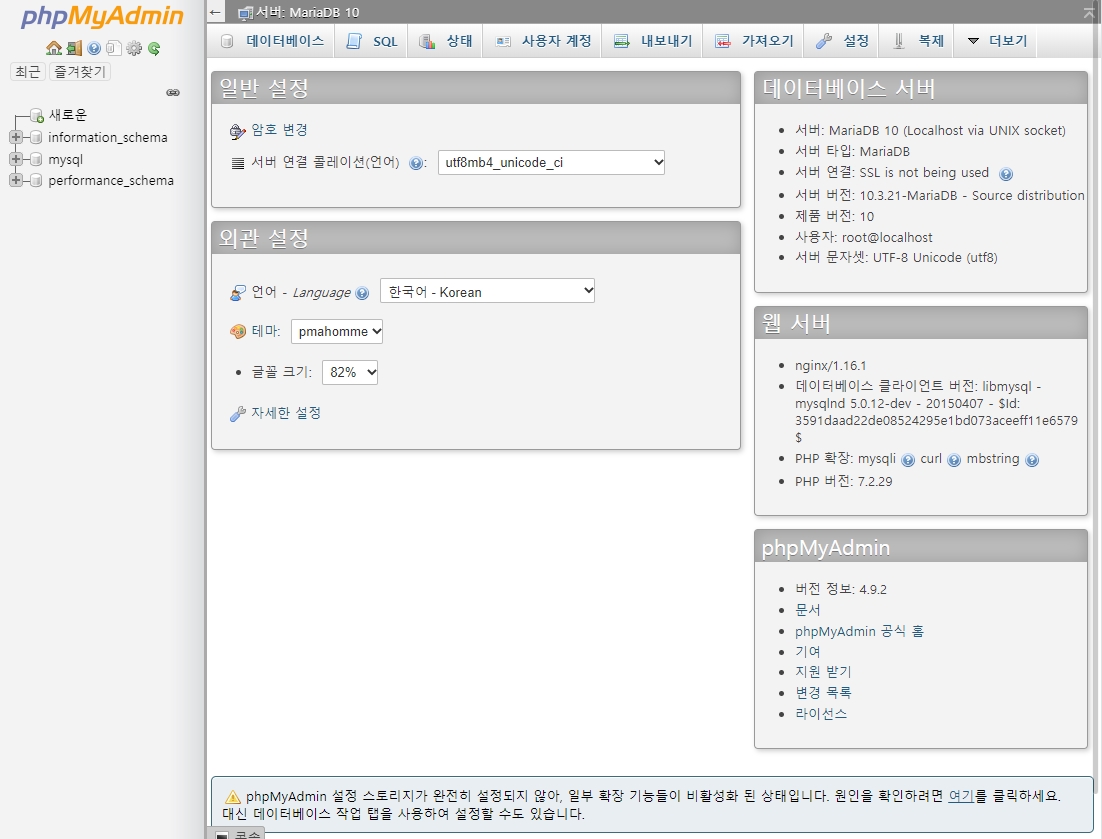
Task: Open the Language dropdown showing Korean
Action: [x=487, y=292]
